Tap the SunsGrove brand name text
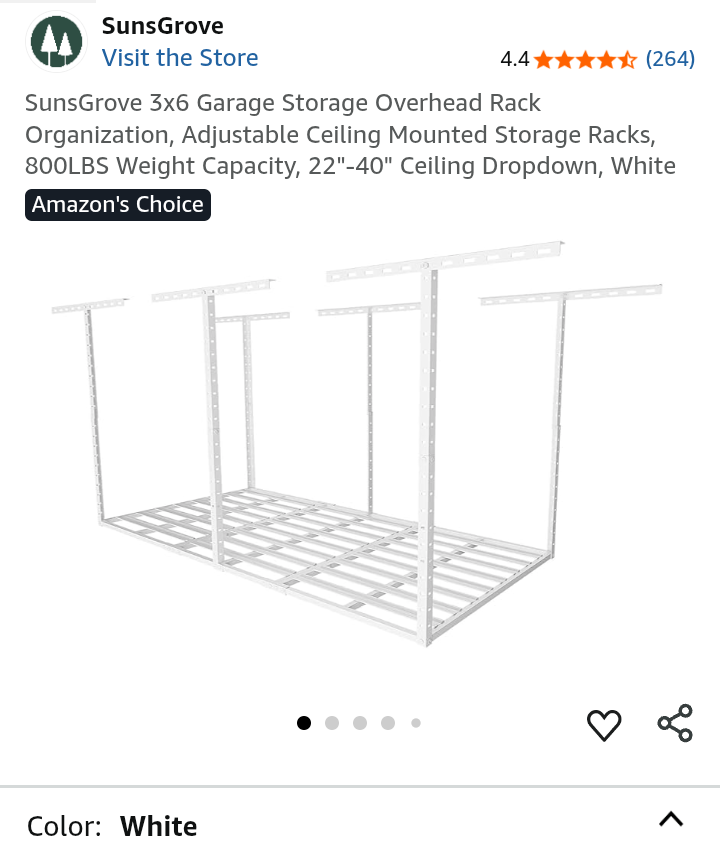 [x=162, y=26]
